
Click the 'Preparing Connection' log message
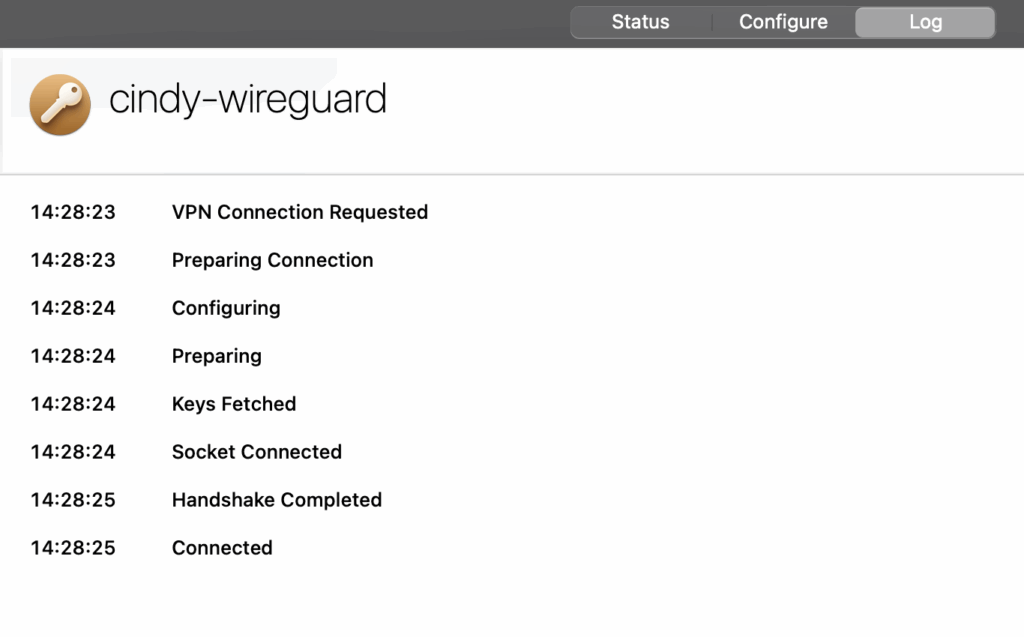tap(272, 260)
